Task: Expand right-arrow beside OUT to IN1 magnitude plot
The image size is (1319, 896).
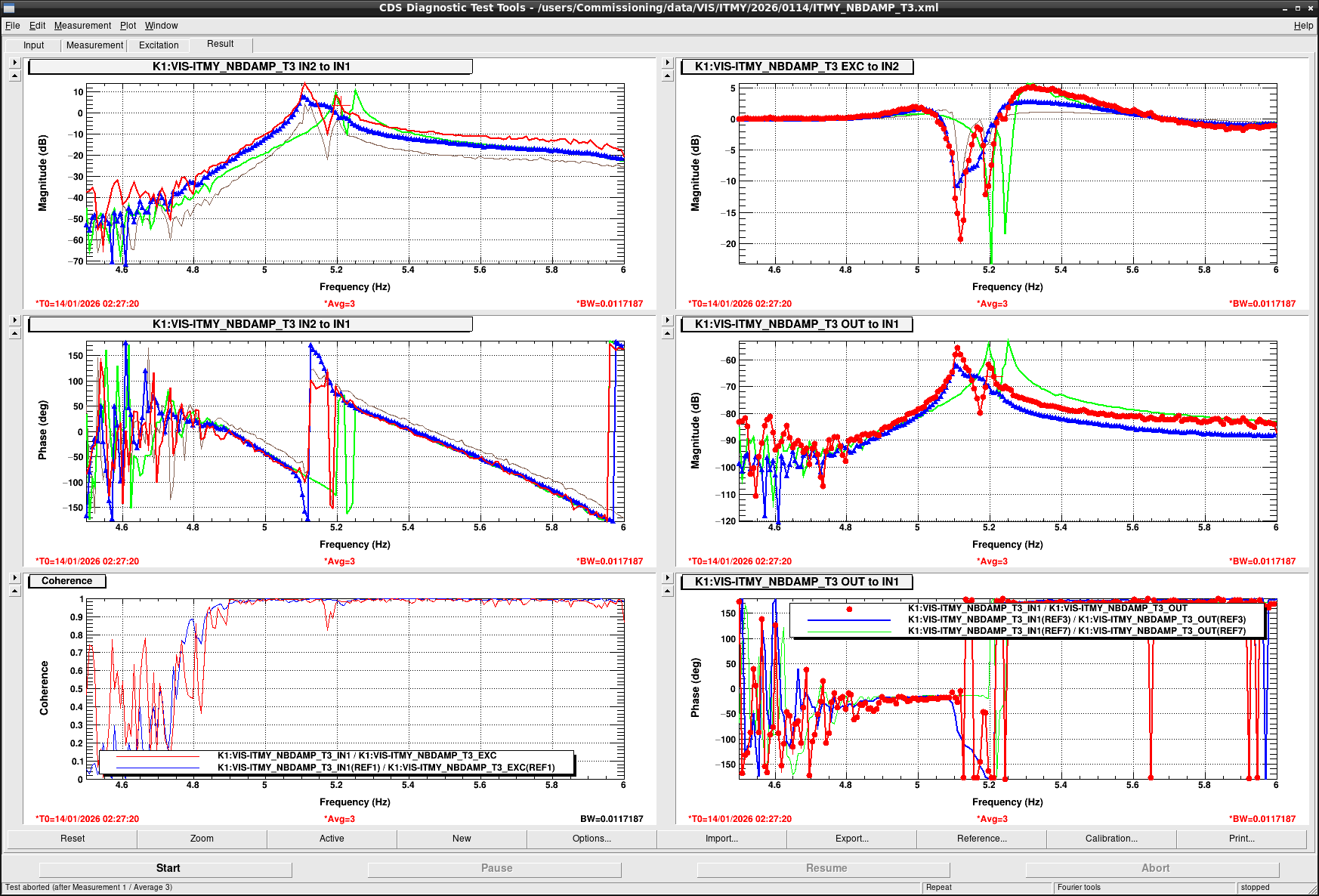Action: click(667, 320)
